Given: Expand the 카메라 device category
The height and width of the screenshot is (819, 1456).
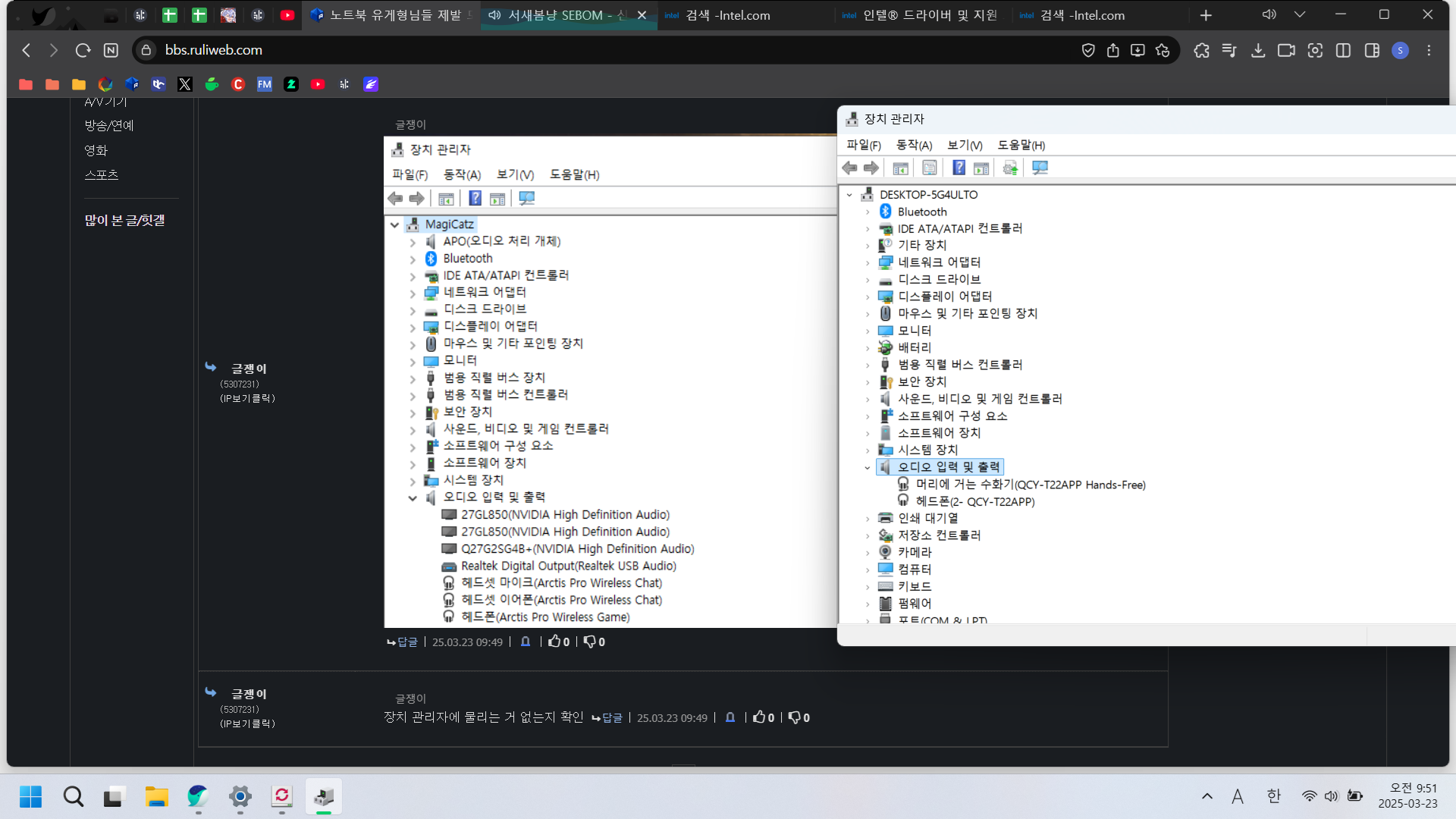Looking at the screenshot, I should click(868, 553).
